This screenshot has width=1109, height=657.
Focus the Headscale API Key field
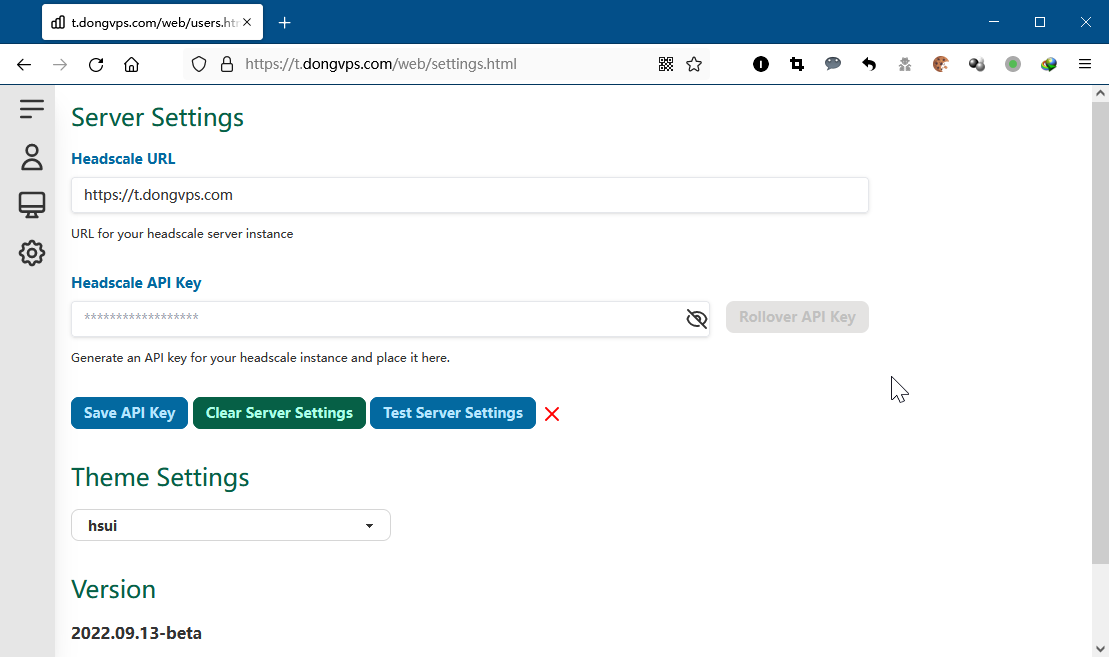375,319
